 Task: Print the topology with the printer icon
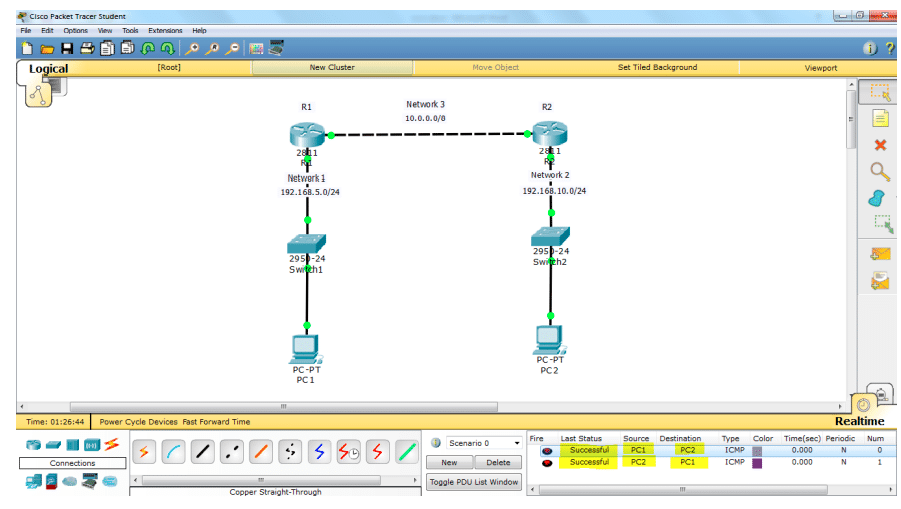click(87, 48)
